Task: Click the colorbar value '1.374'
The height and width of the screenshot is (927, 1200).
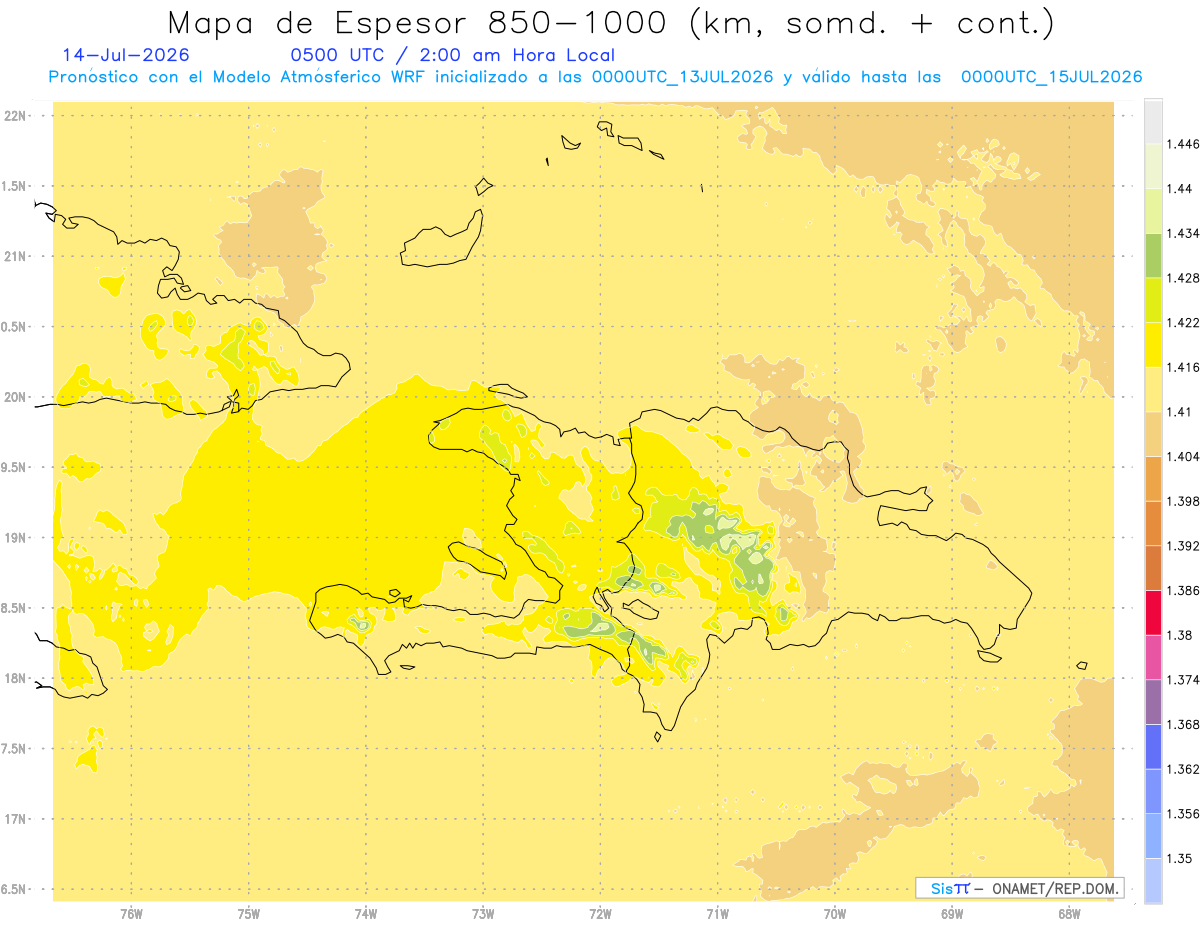Action: 1183,680
